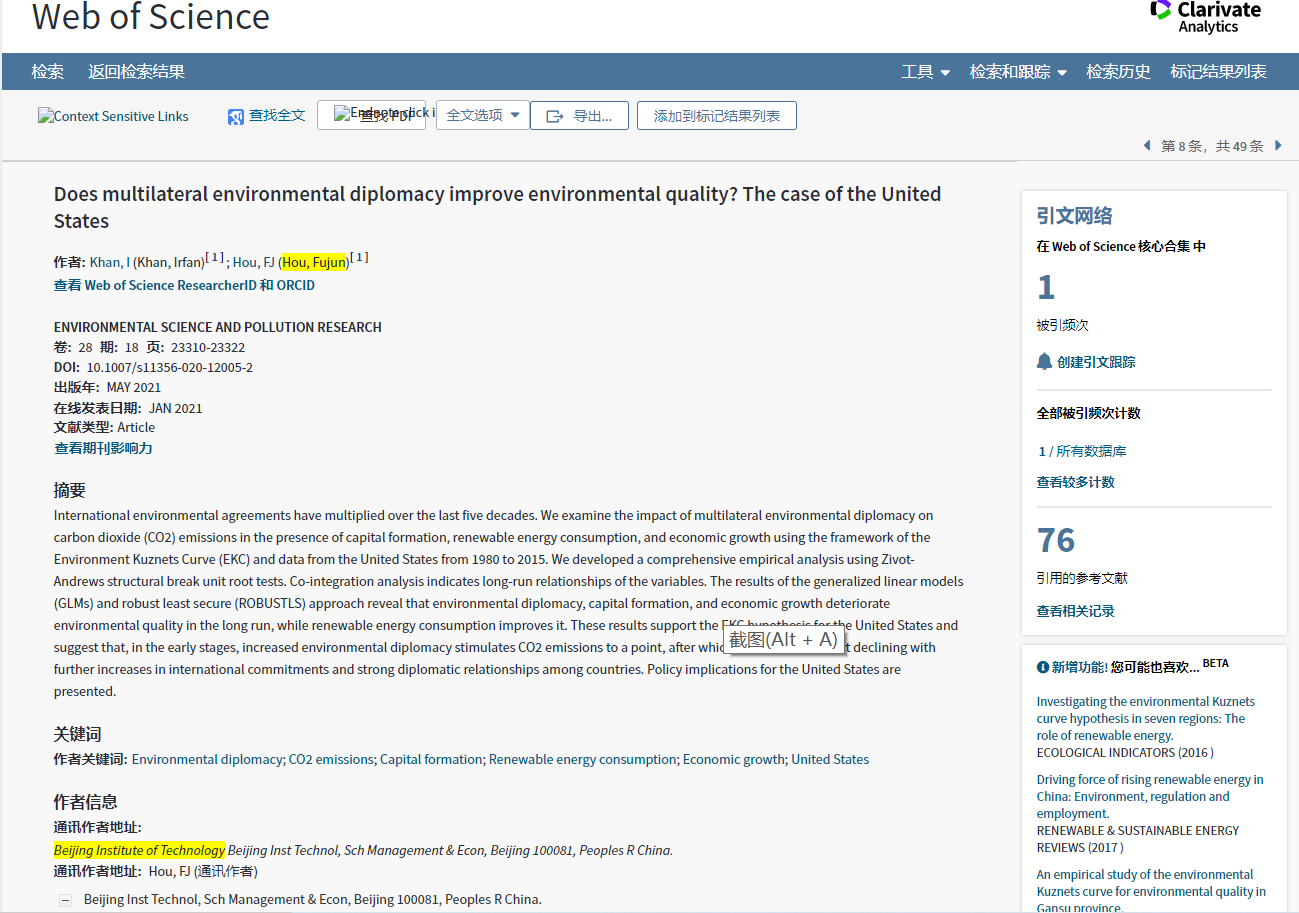The width and height of the screenshot is (1299, 913).
Task: Click the bell icon for citation alert
Action: (x=1045, y=362)
